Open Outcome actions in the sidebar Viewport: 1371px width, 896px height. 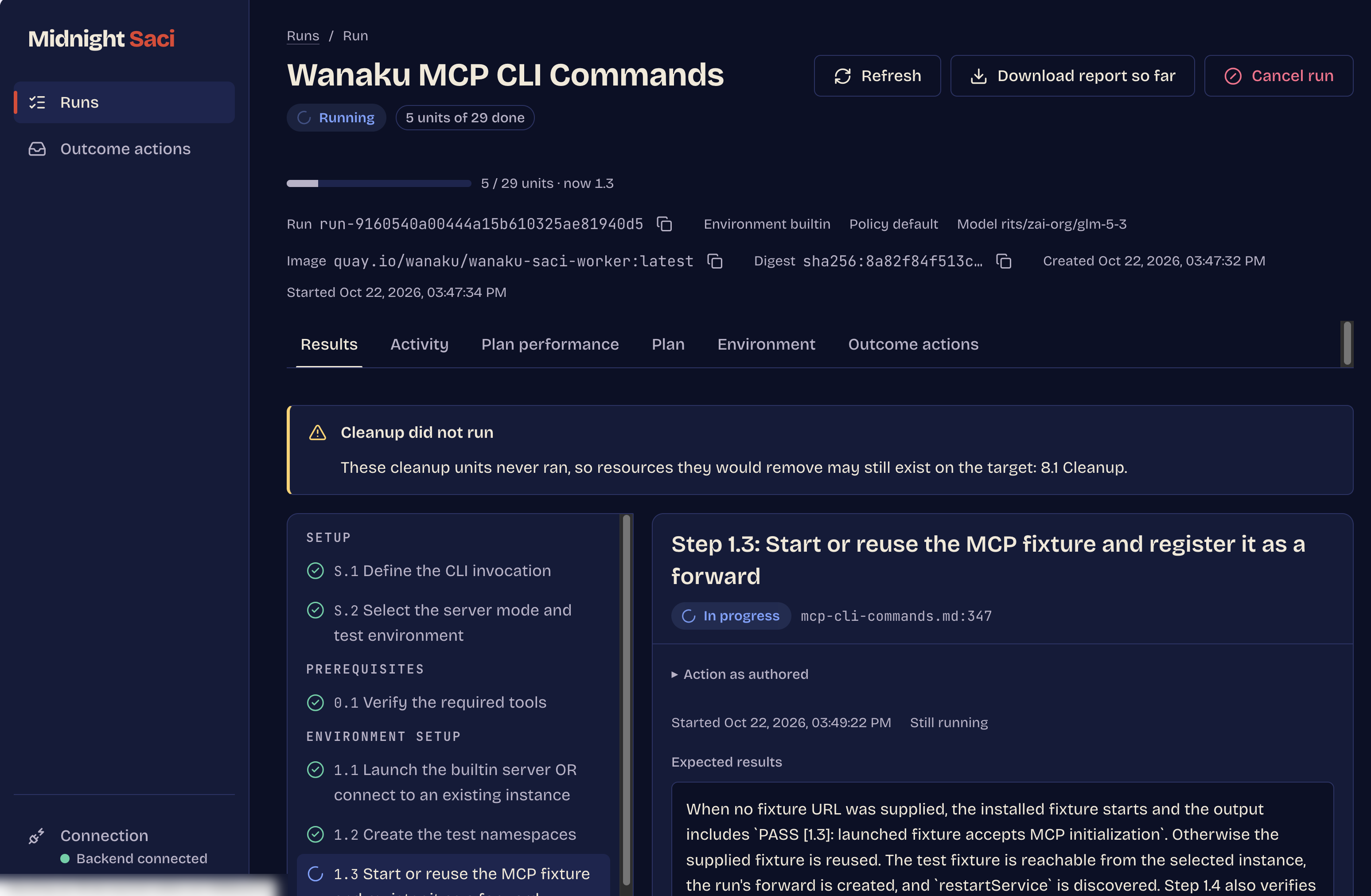[x=125, y=149]
